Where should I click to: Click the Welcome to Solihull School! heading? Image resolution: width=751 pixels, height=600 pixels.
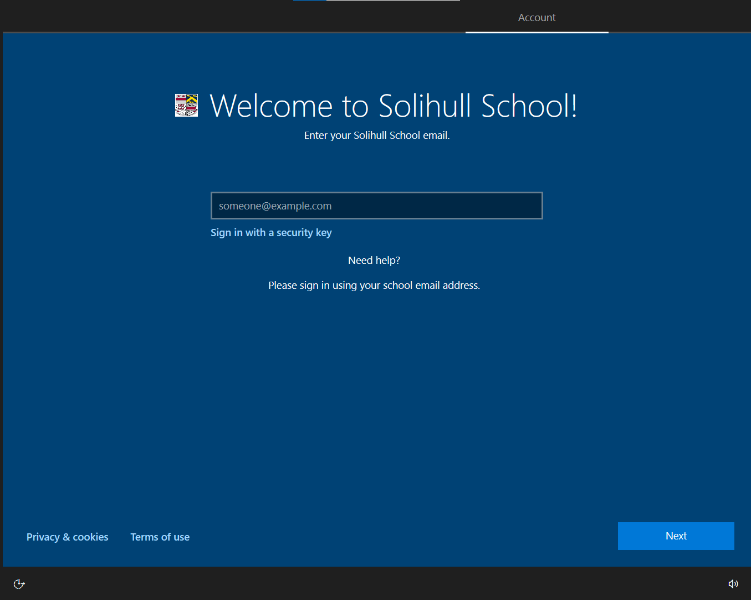(393, 105)
